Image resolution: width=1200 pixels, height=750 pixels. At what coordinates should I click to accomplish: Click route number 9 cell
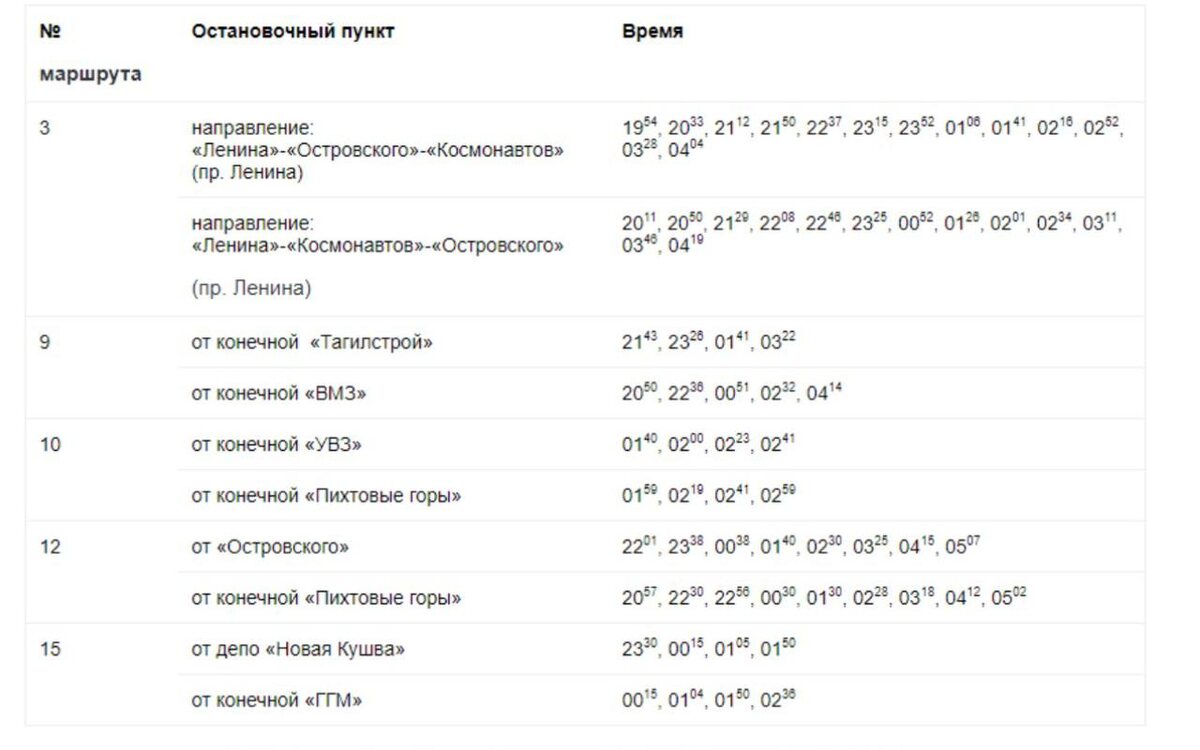(45, 343)
